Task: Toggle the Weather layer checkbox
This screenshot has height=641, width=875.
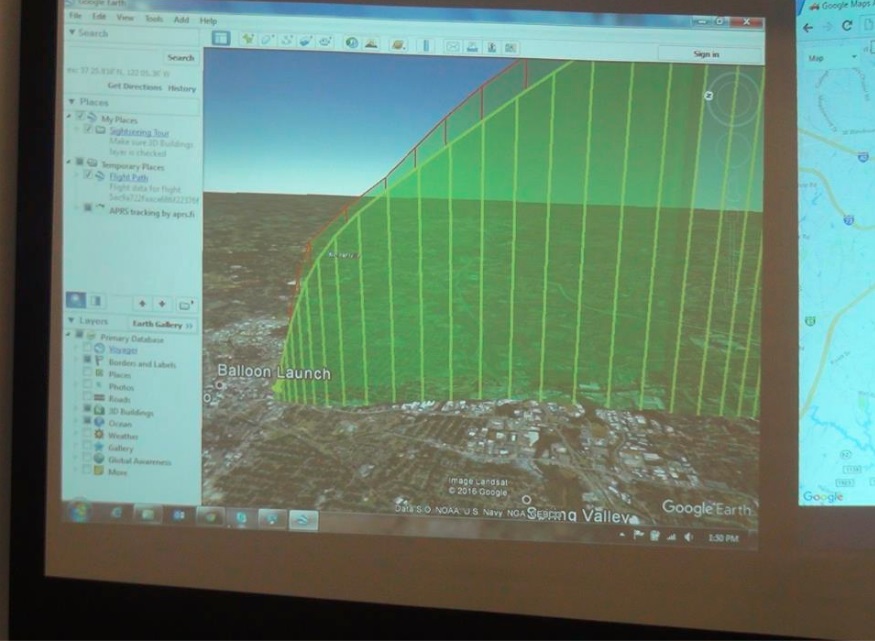Action: click(x=88, y=436)
